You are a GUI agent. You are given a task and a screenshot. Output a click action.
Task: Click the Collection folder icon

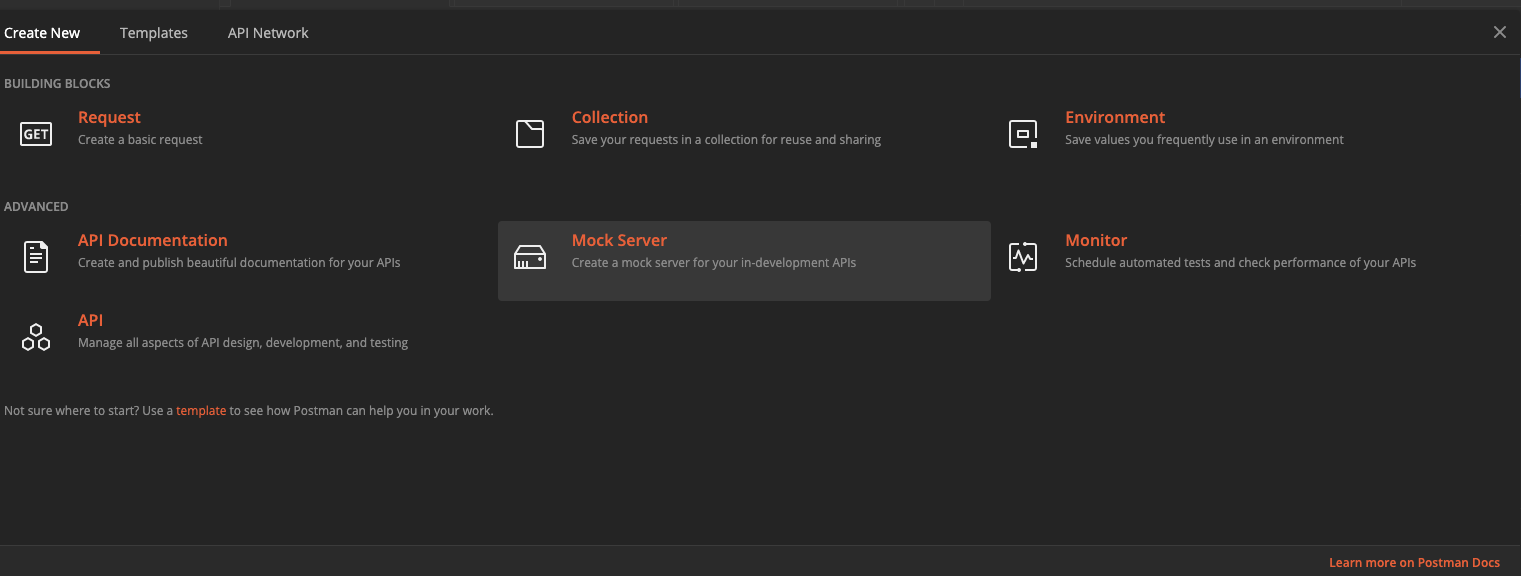[530, 133]
